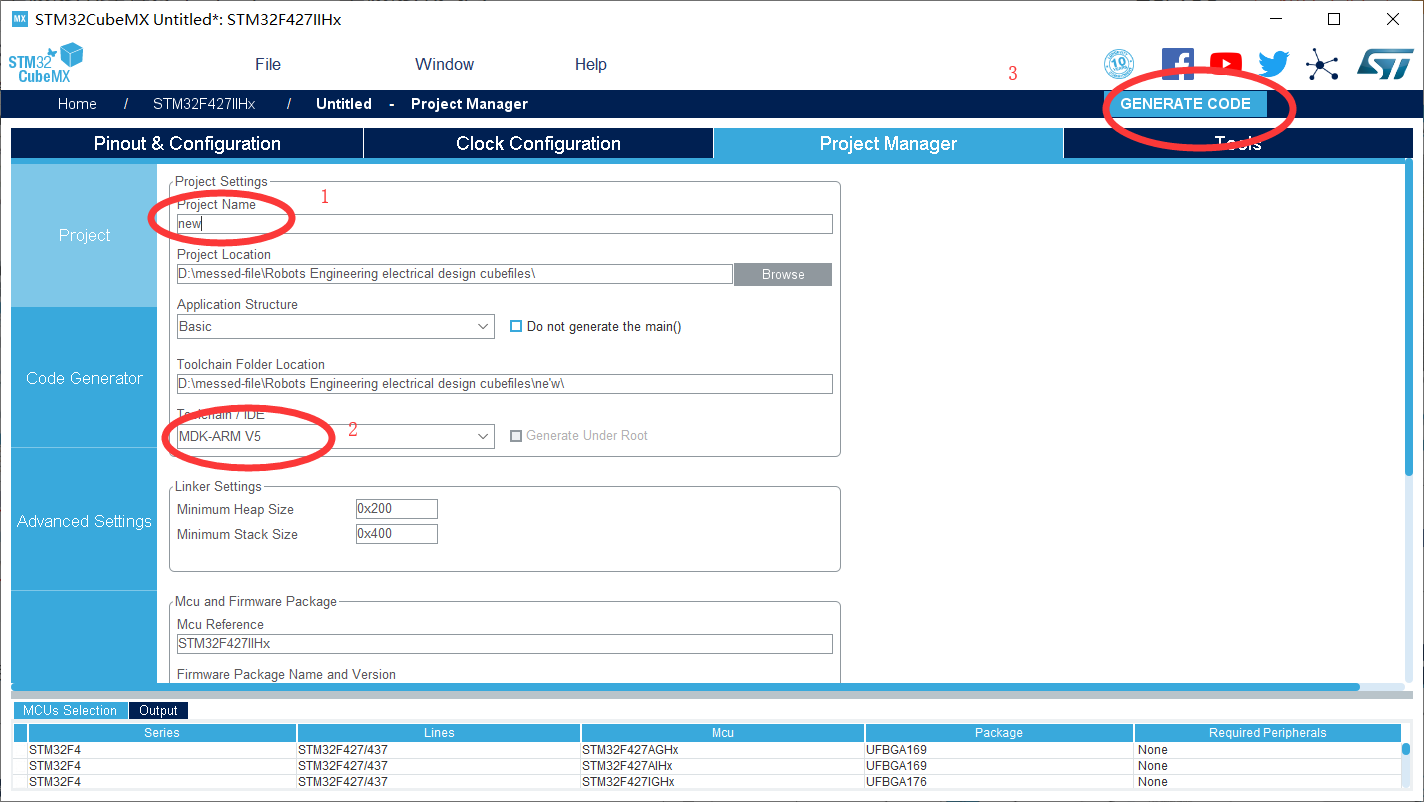Select the Project Manager tab
This screenshot has width=1424, height=802.
pyautogui.click(x=888, y=143)
